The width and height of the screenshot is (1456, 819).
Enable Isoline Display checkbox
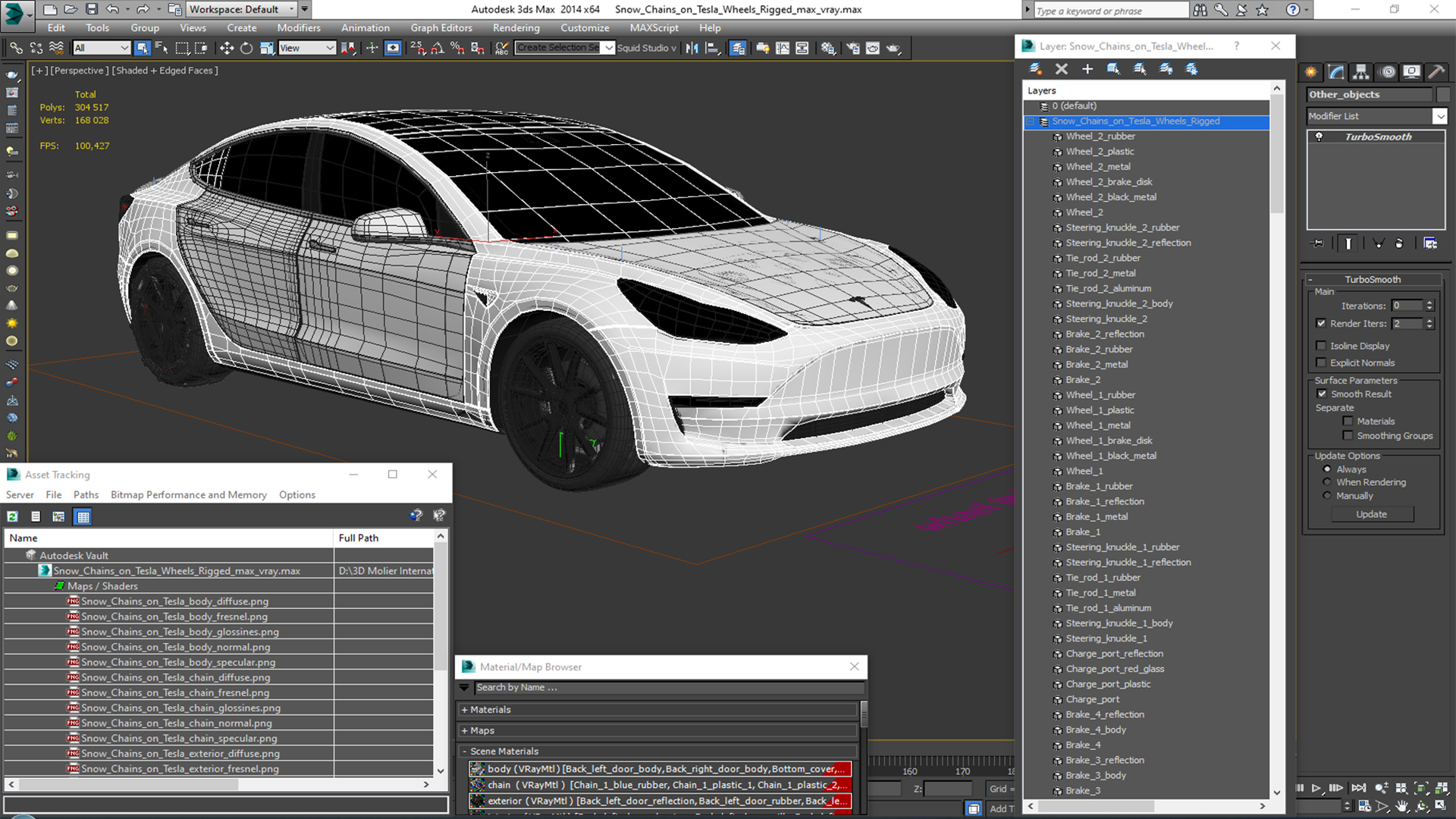click(x=1321, y=346)
